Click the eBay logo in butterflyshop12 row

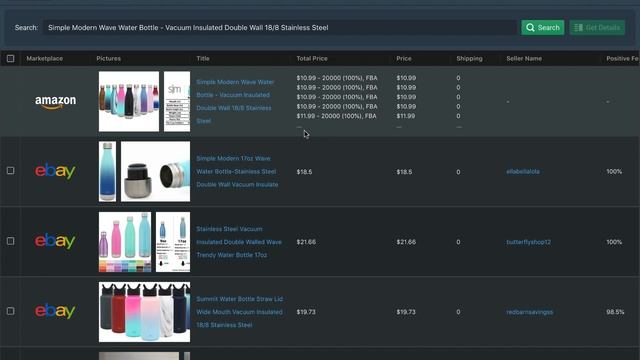pos(55,241)
